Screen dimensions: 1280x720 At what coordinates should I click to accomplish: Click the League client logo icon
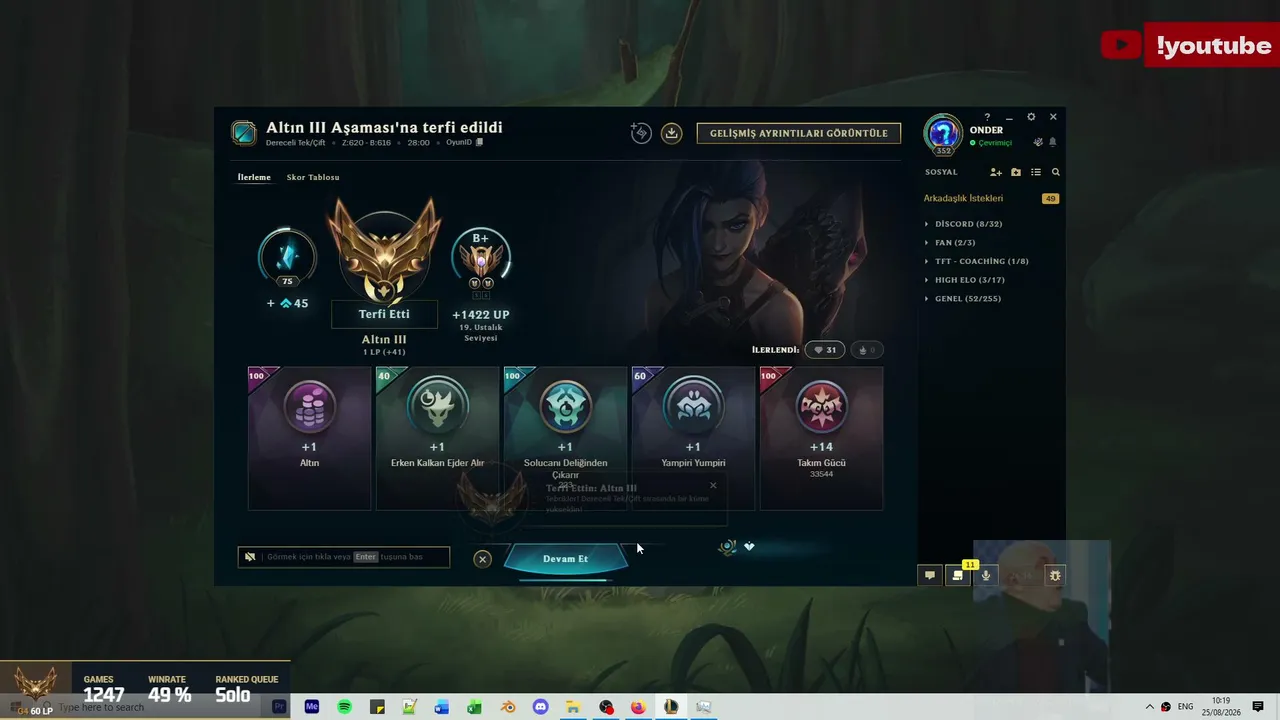243,133
